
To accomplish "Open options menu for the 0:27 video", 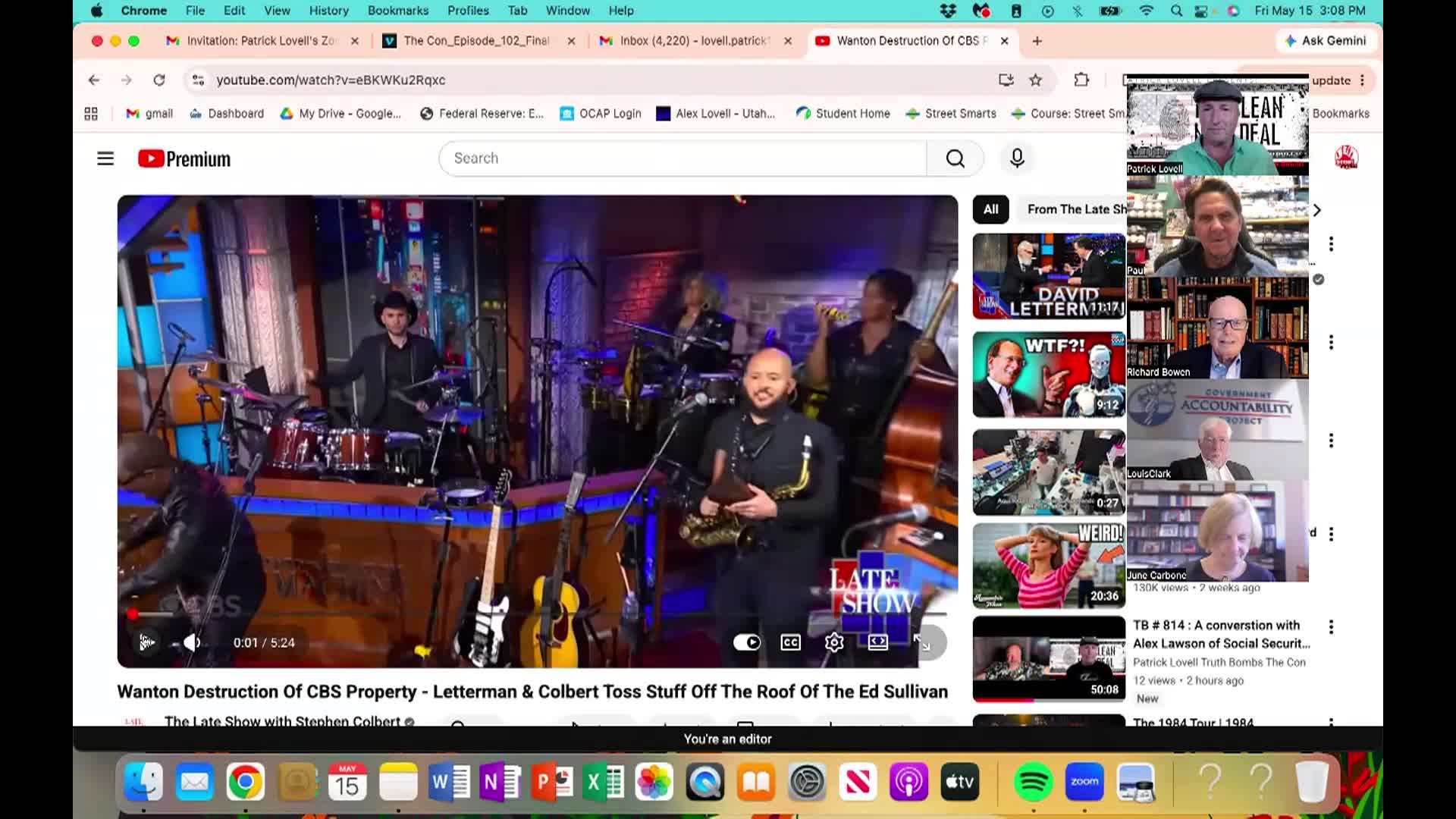I will click(x=1331, y=441).
